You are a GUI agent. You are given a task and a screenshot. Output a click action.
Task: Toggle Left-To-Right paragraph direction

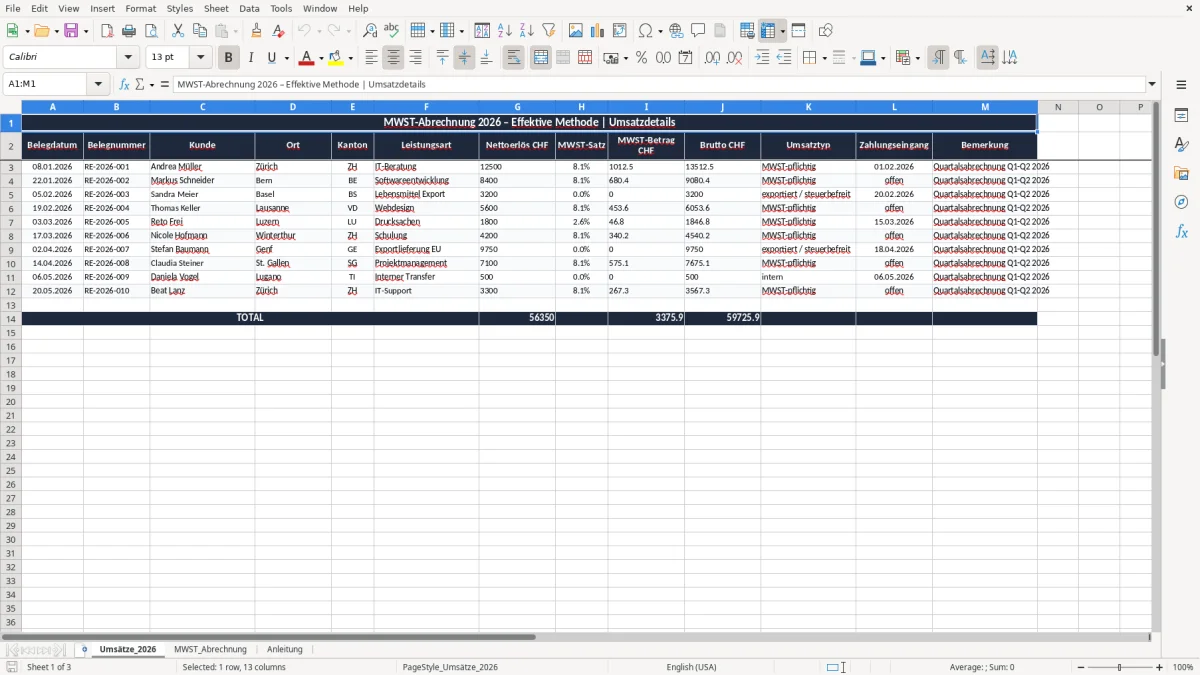click(x=938, y=58)
